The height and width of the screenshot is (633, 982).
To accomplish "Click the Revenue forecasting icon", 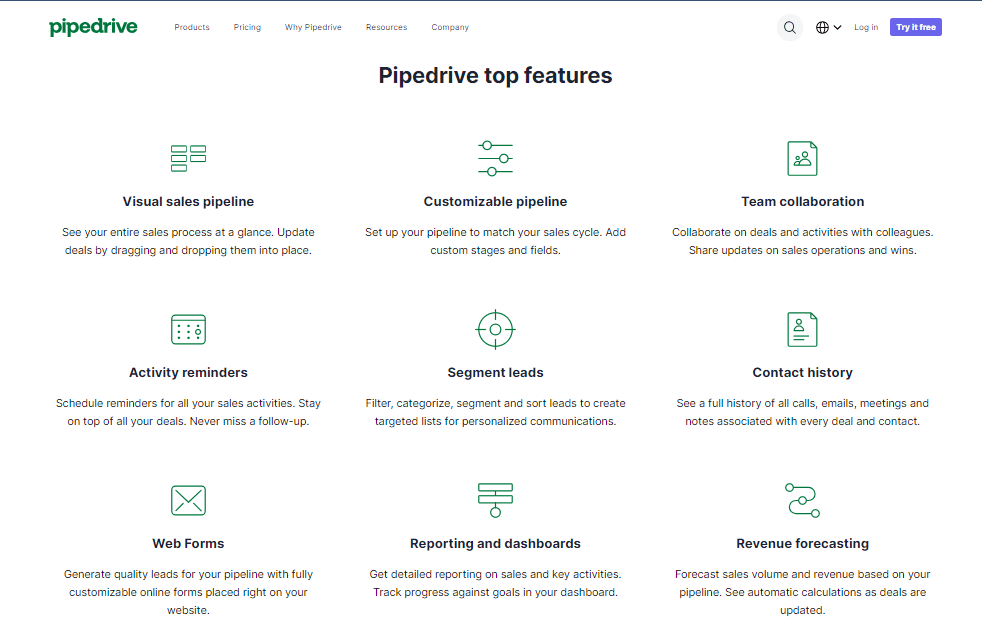I will [x=802, y=500].
